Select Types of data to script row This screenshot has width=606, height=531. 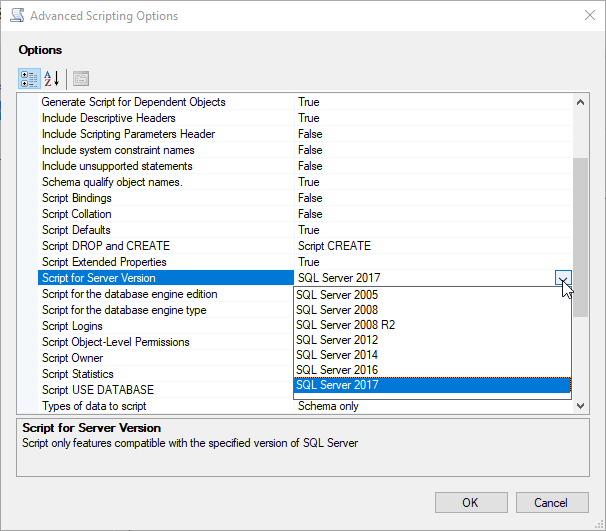click(166, 406)
